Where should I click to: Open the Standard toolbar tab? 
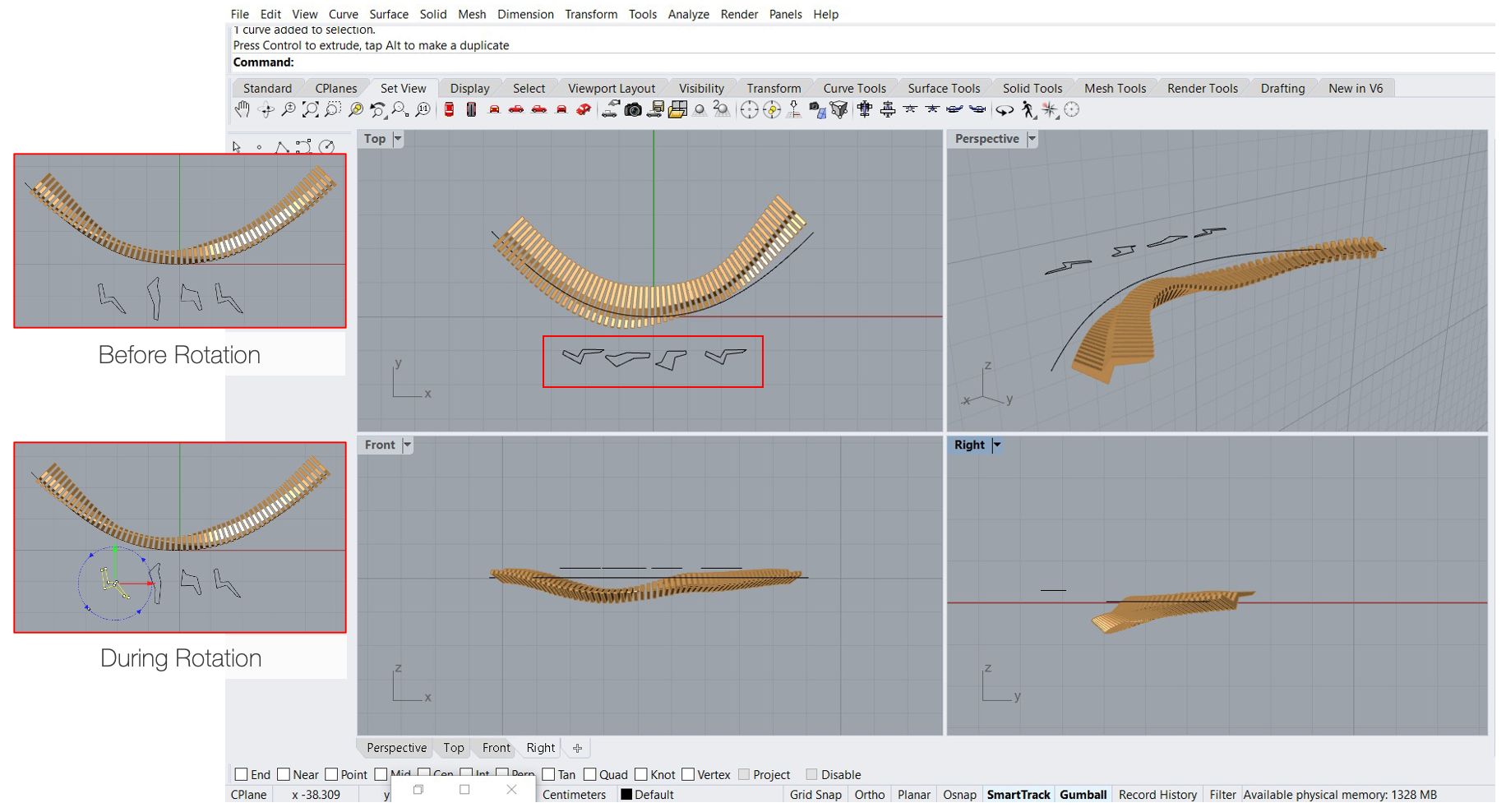point(267,88)
